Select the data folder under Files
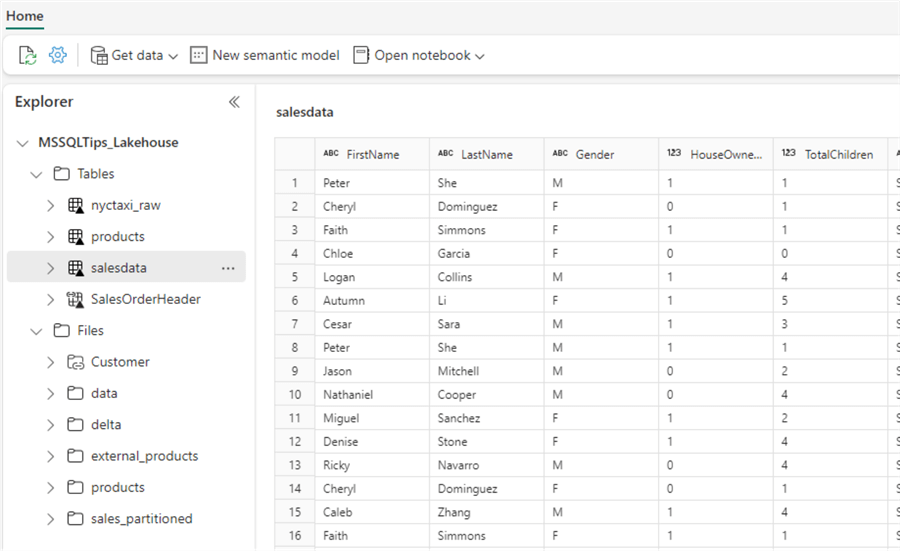The height and width of the screenshot is (551, 900). pos(104,394)
